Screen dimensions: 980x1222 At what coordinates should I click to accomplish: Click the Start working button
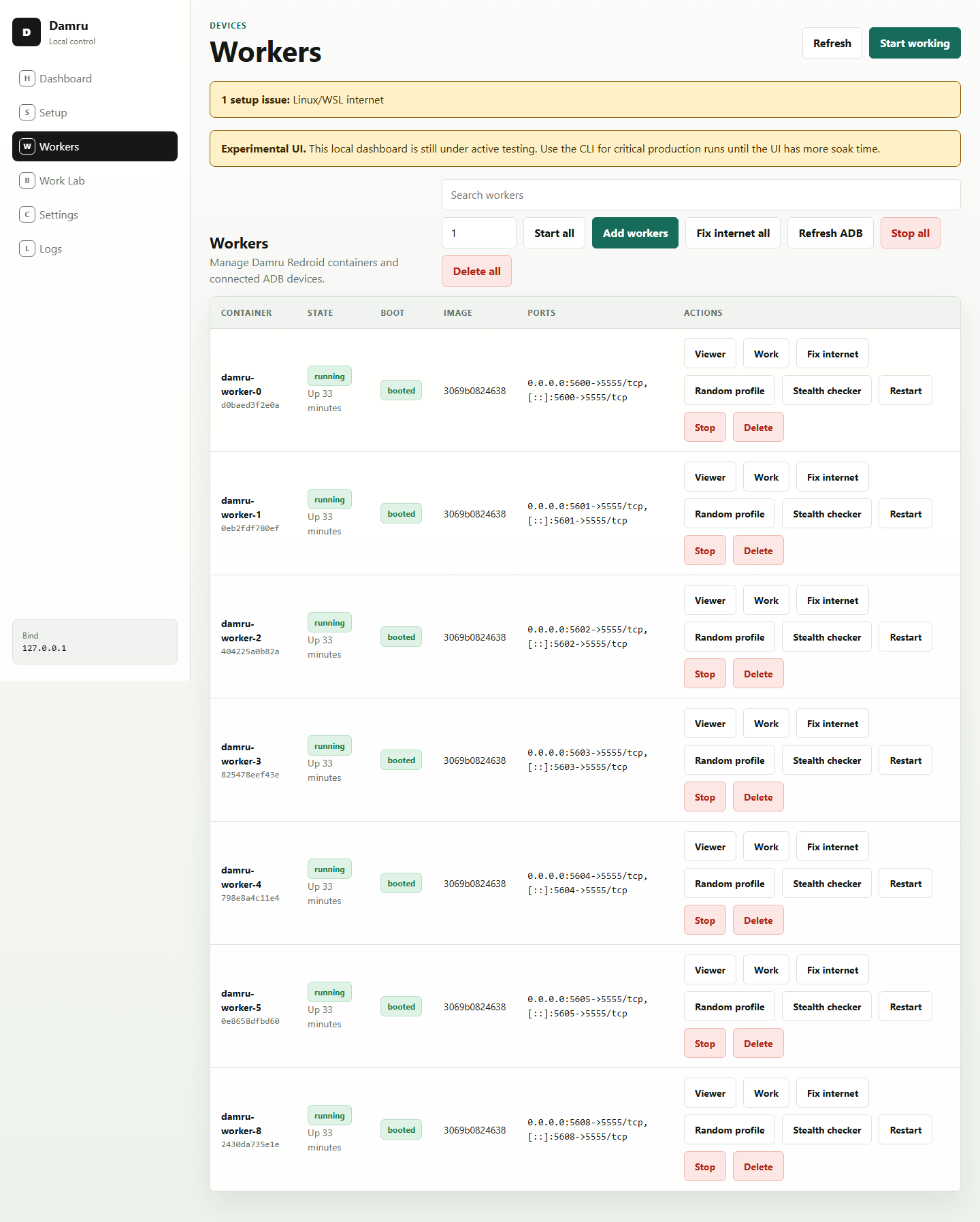point(915,43)
